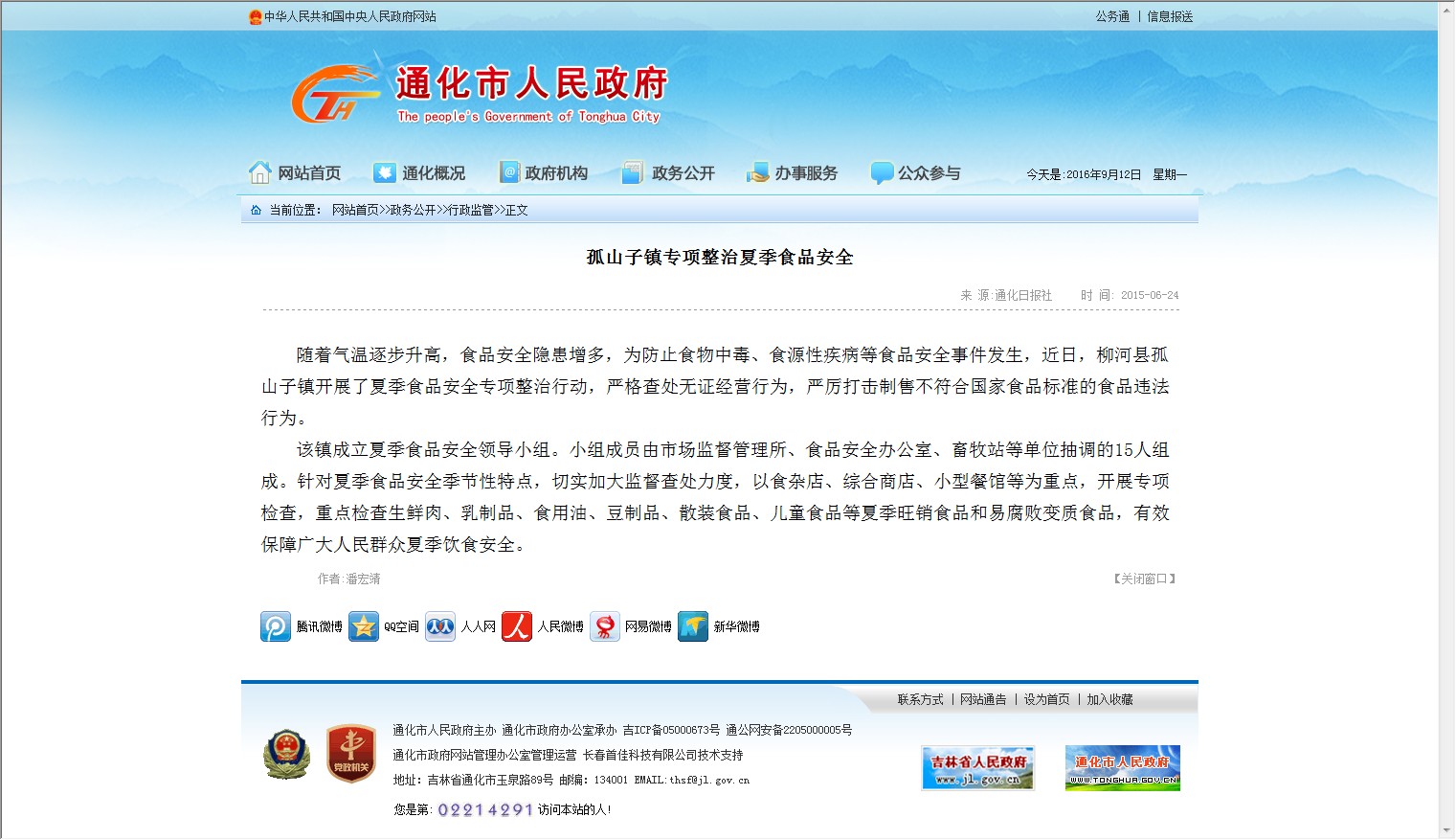Share to 新华微博 icon
The height and width of the screenshot is (840, 1456).
point(693,626)
